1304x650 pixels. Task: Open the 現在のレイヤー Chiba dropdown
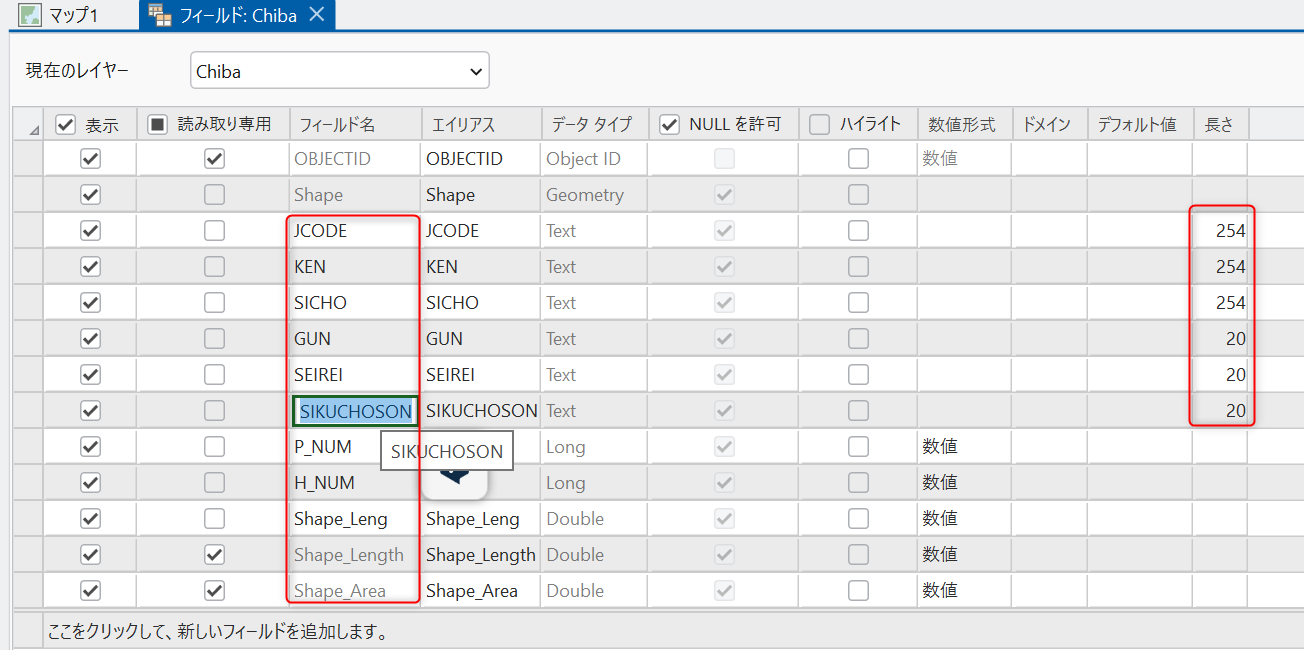[x=474, y=71]
